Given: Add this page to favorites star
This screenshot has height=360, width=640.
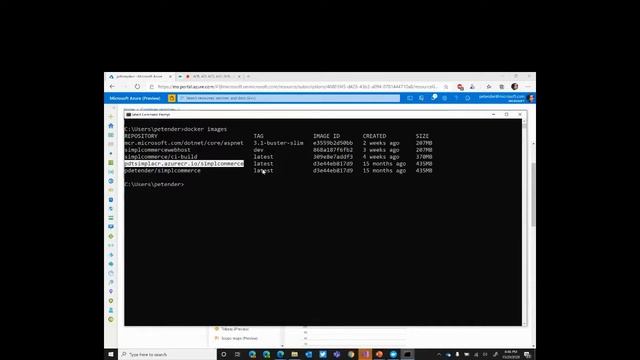Looking at the screenshot, I should [446, 87].
